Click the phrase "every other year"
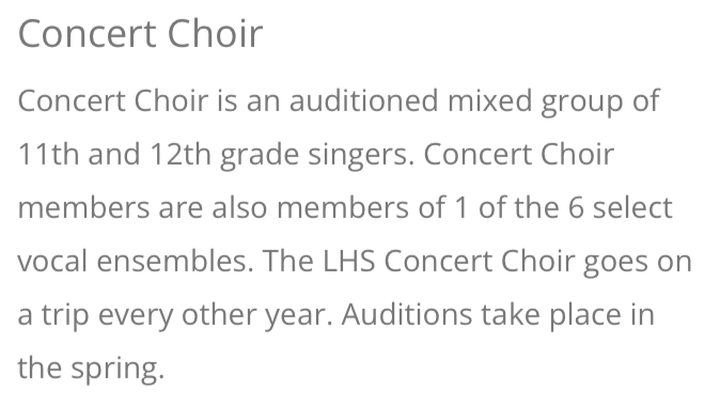 click(215, 316)
